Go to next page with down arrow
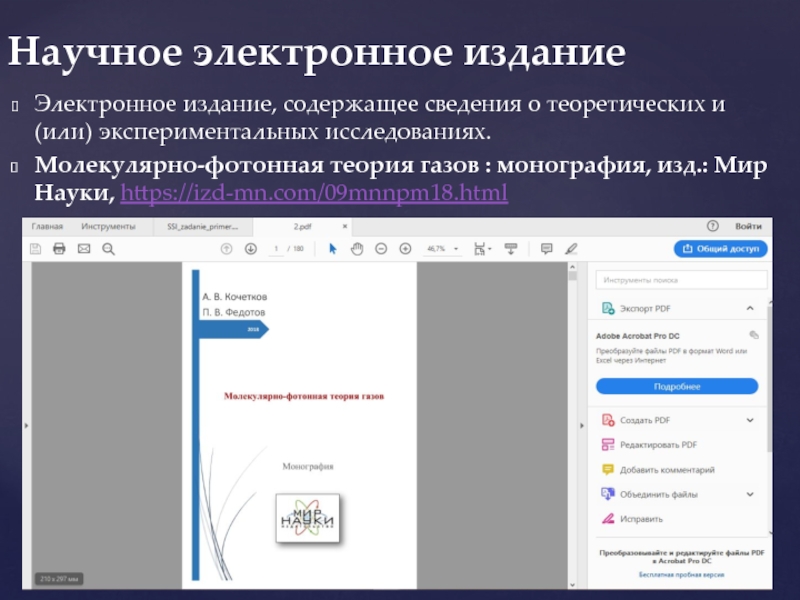Screen dimensions: 800x600 pos(250,248)
